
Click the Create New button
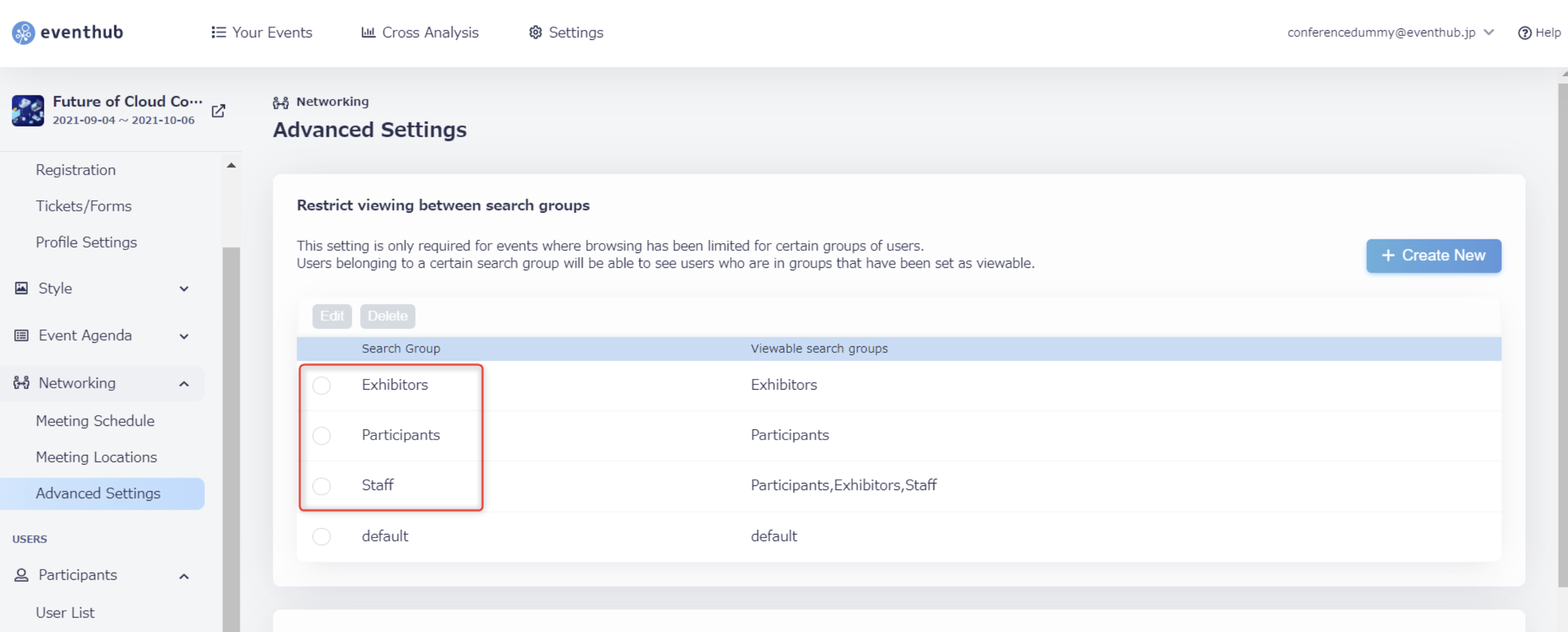tap(1434, 256)
